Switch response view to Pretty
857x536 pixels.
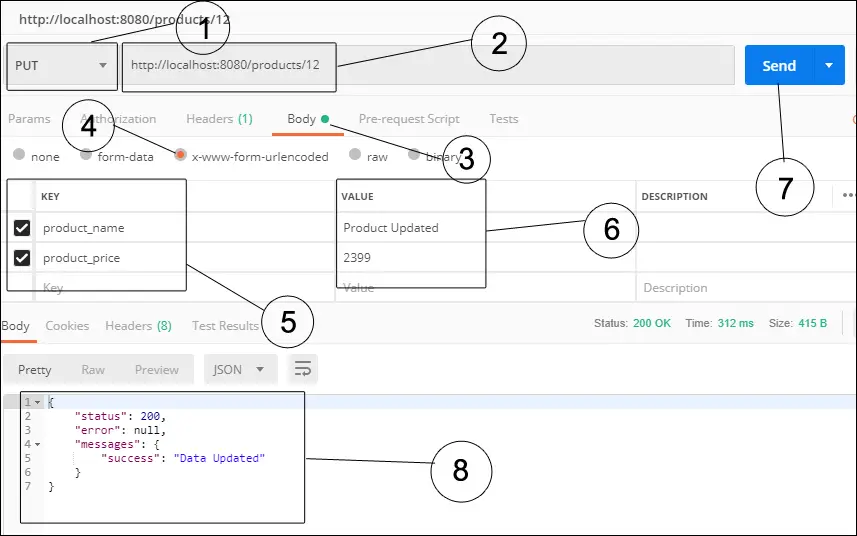click(34, 370)
